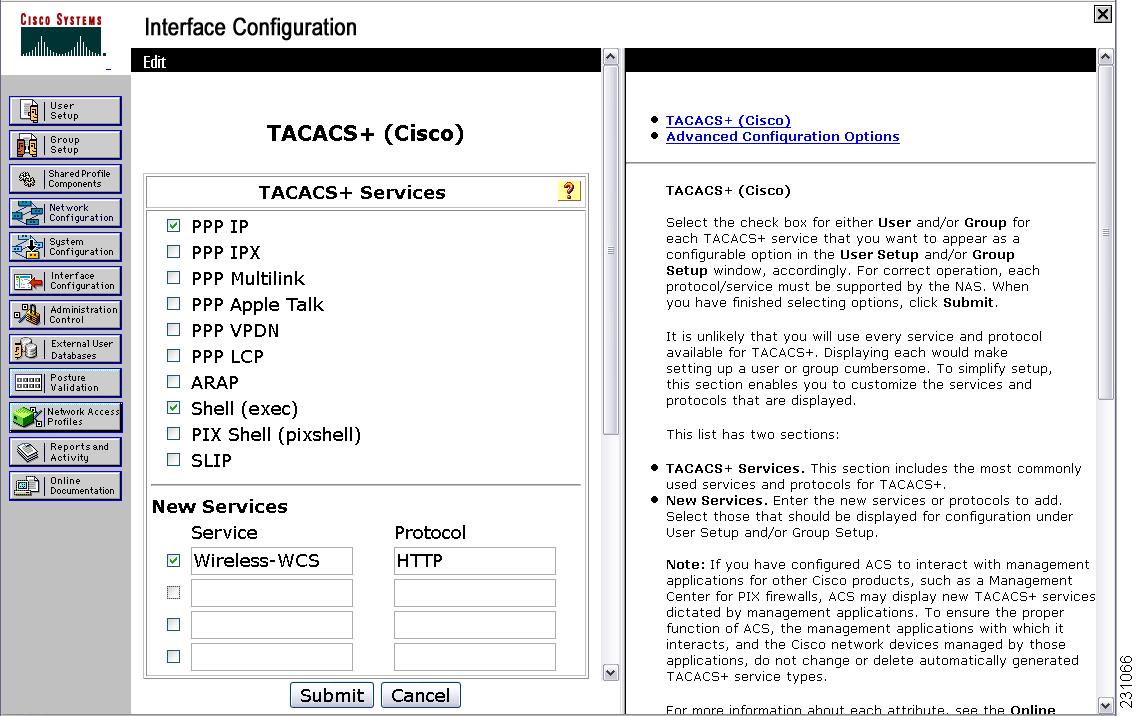The width and height of the screenshot is (1137, 716).
Task: Click the HTTP protocol field
Action: 475,561
